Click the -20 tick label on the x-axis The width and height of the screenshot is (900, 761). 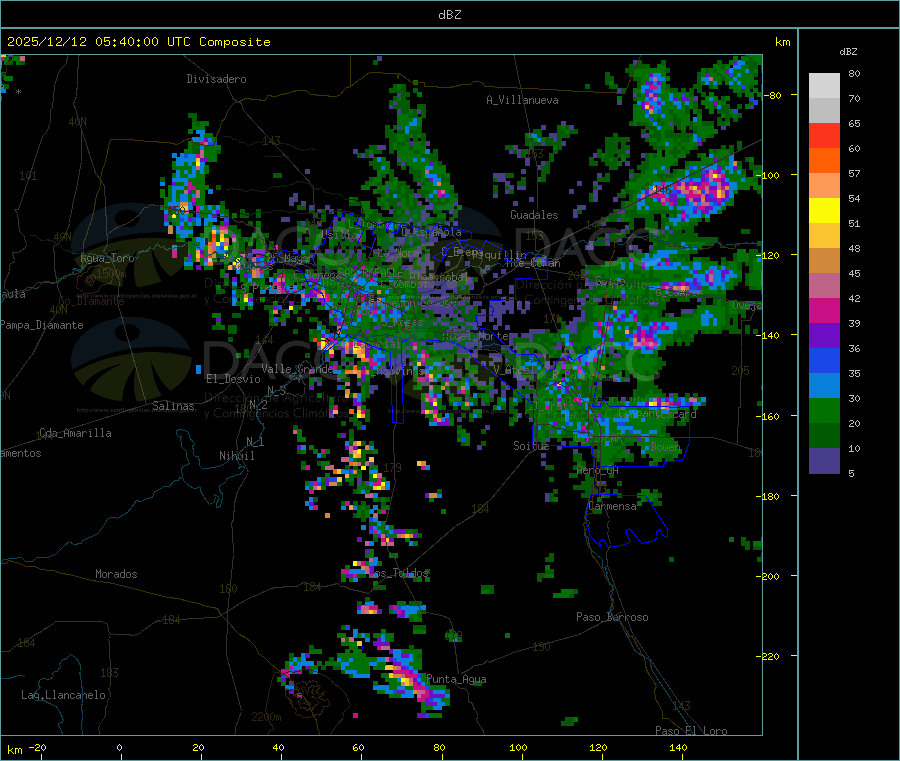coord(37,747)
